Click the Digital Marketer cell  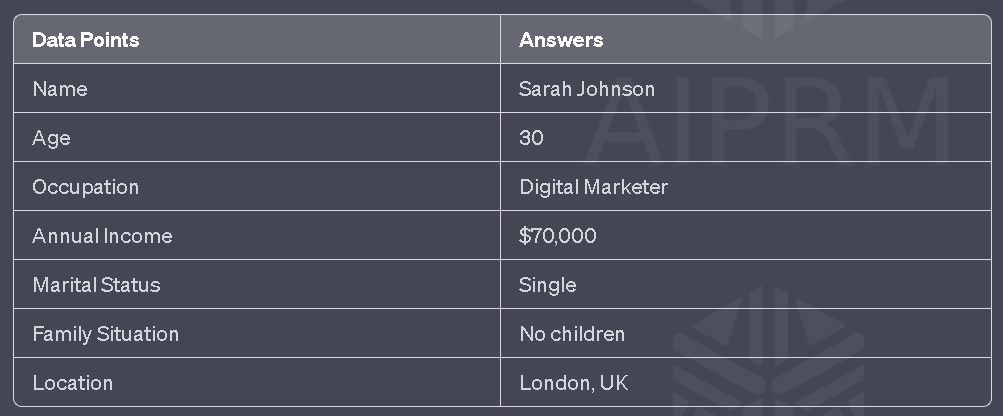[593, 187]
